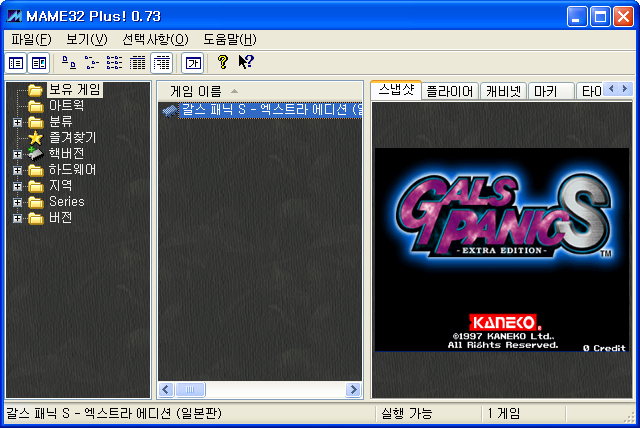Open the 선택사항(O) menu

[x=156, y=40]
